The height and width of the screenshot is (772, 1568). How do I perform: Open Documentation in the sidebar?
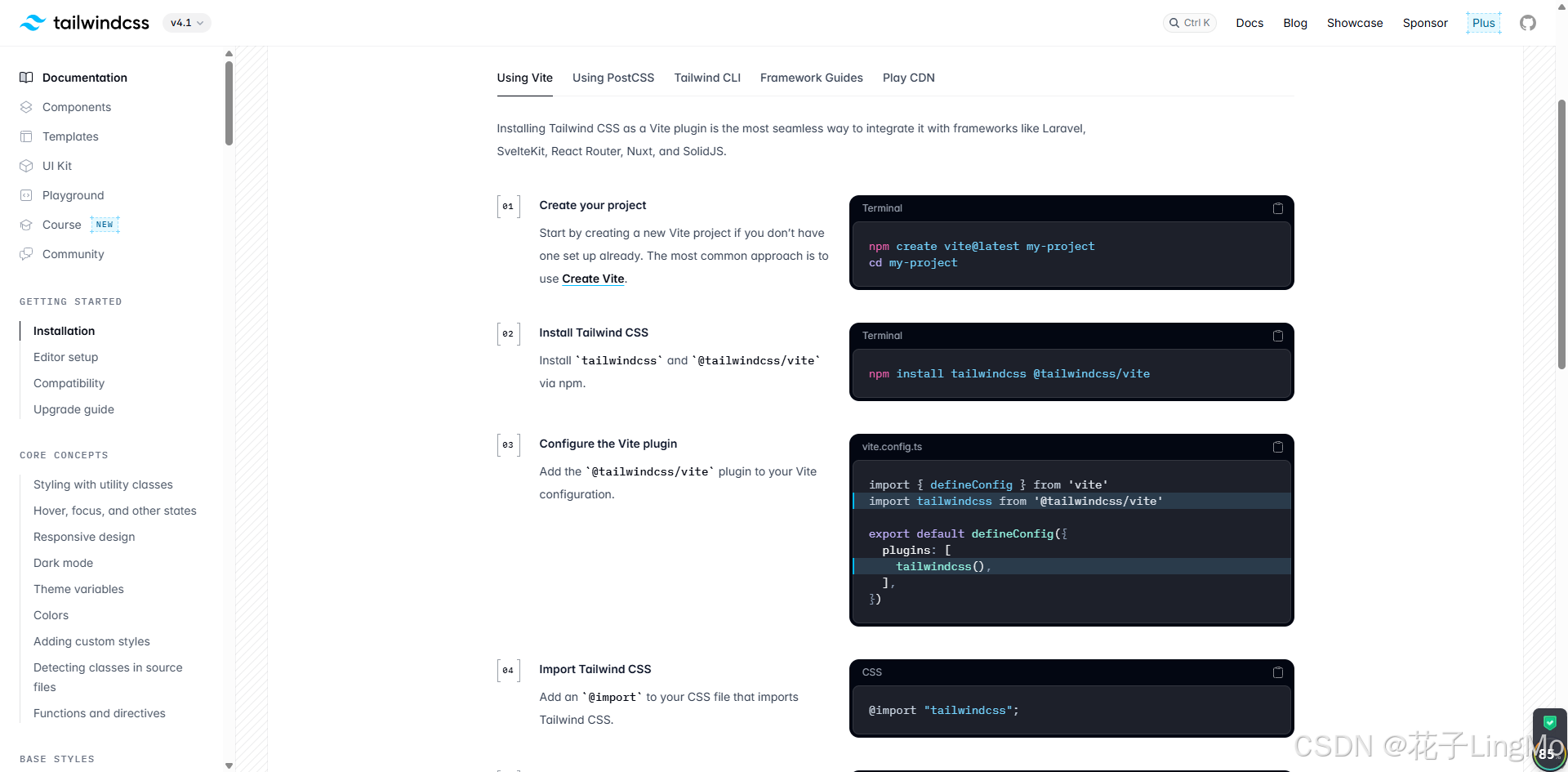(x=85, y=78)
